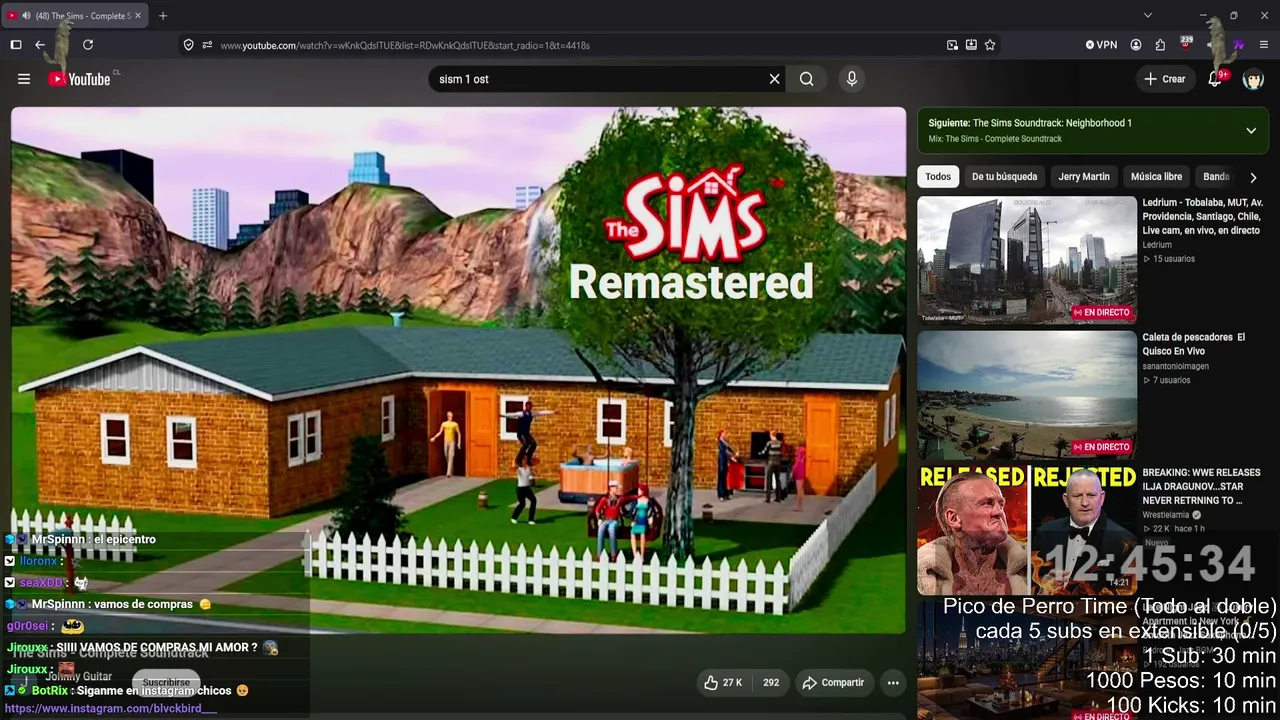The height and width of the screenshot is (720, 1280).
Task: Open the browser account profile icon
Action: click(1136, 45)
